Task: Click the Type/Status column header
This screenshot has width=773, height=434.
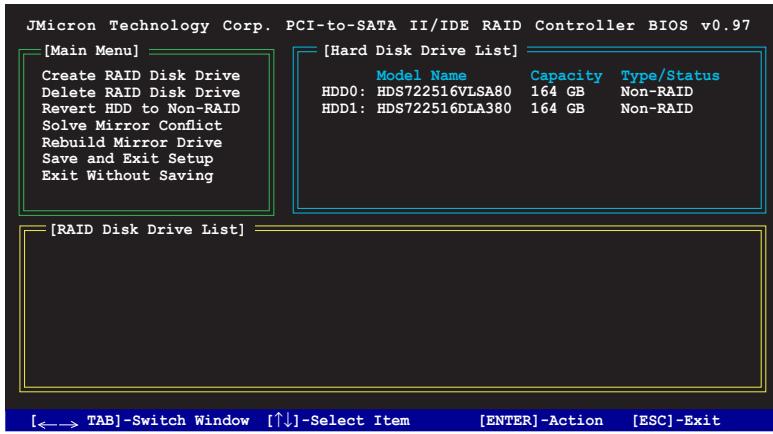Action: click(670, 75)
